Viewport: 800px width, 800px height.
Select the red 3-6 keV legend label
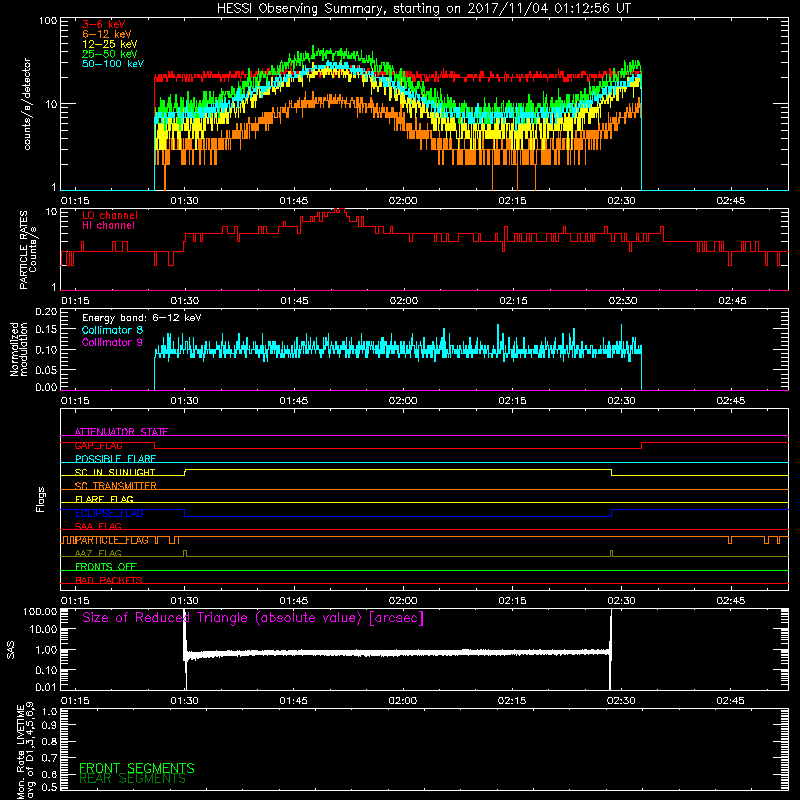[x=104, y=24]
